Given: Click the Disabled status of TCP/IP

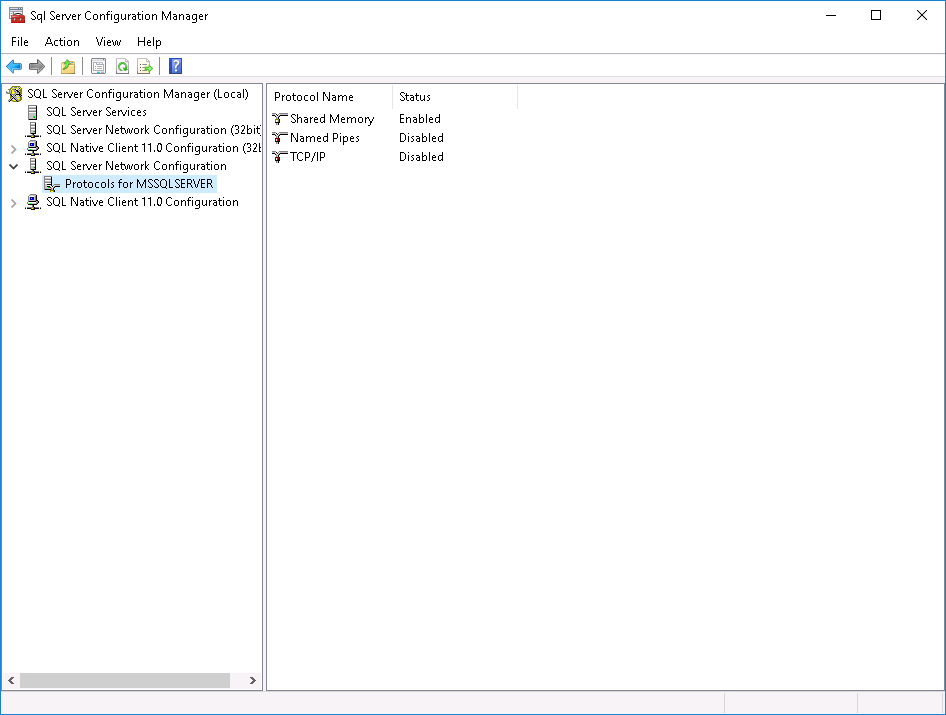Looking at the screenshot, I should (x=421, y=157).
